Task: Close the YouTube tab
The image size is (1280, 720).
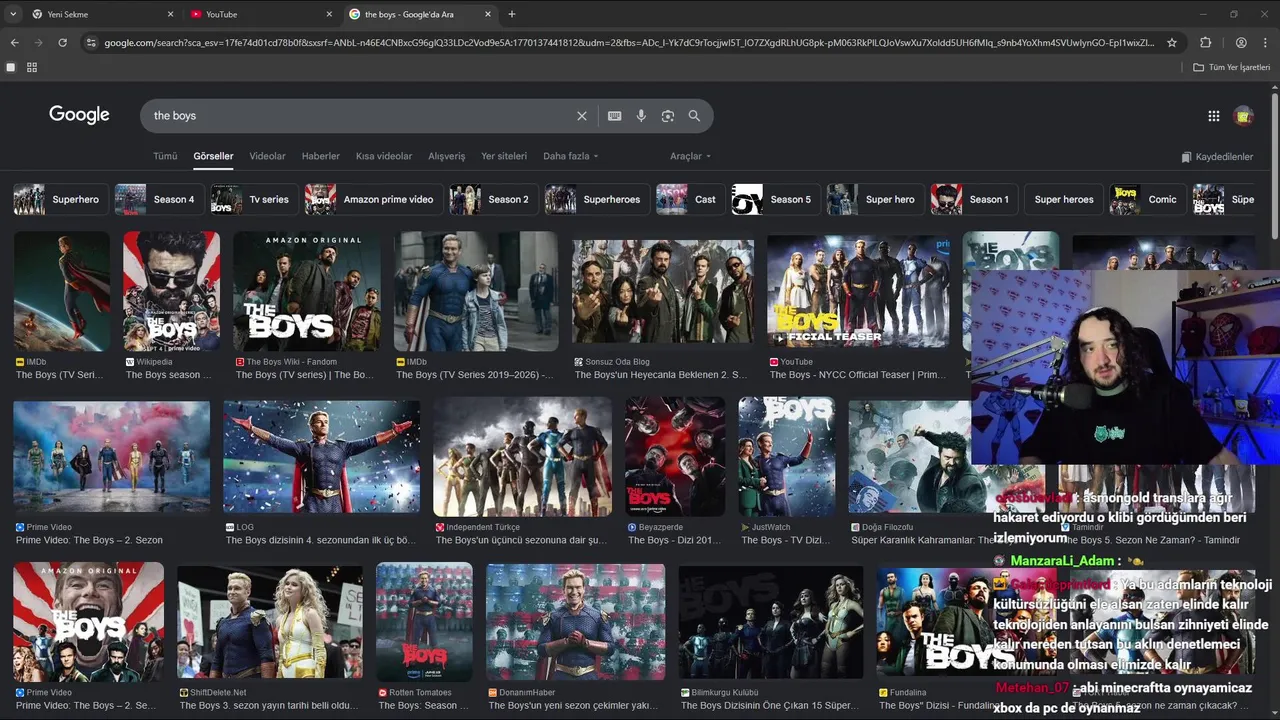Action: pyautogui.click(x=329, y=14)
